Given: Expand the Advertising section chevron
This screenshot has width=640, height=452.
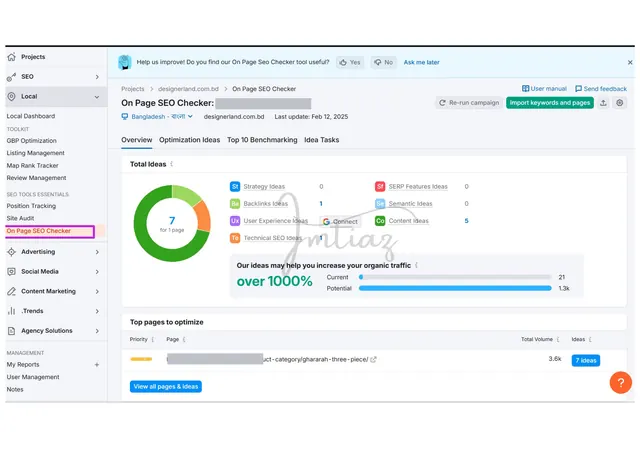Looking at the screenshot, I should pos(97,252).
